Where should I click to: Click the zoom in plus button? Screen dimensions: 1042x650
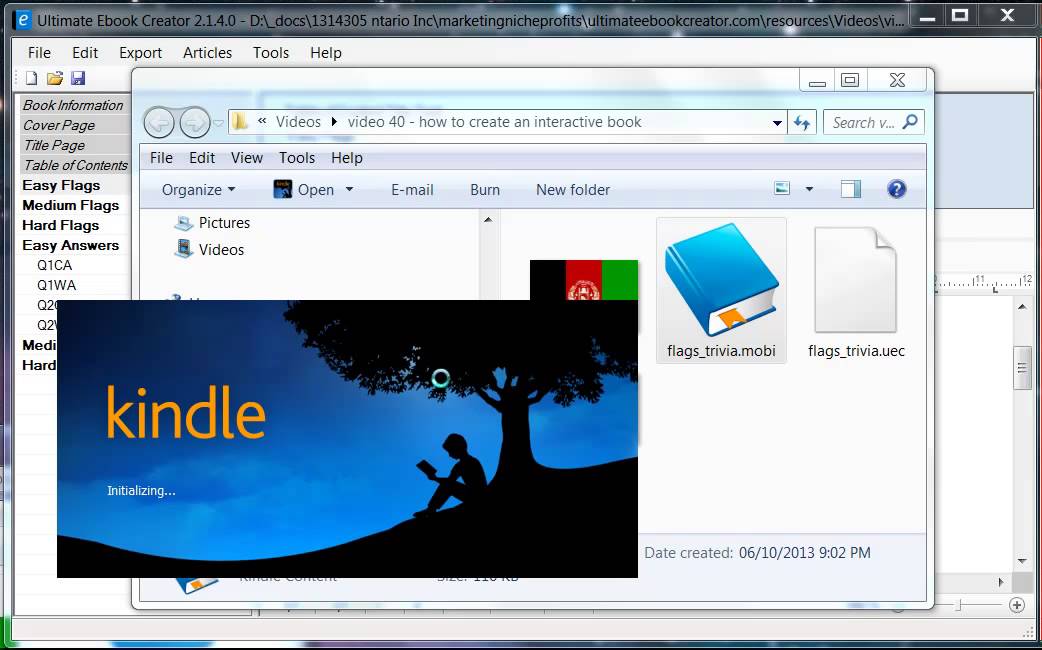tap(1016, 605)
